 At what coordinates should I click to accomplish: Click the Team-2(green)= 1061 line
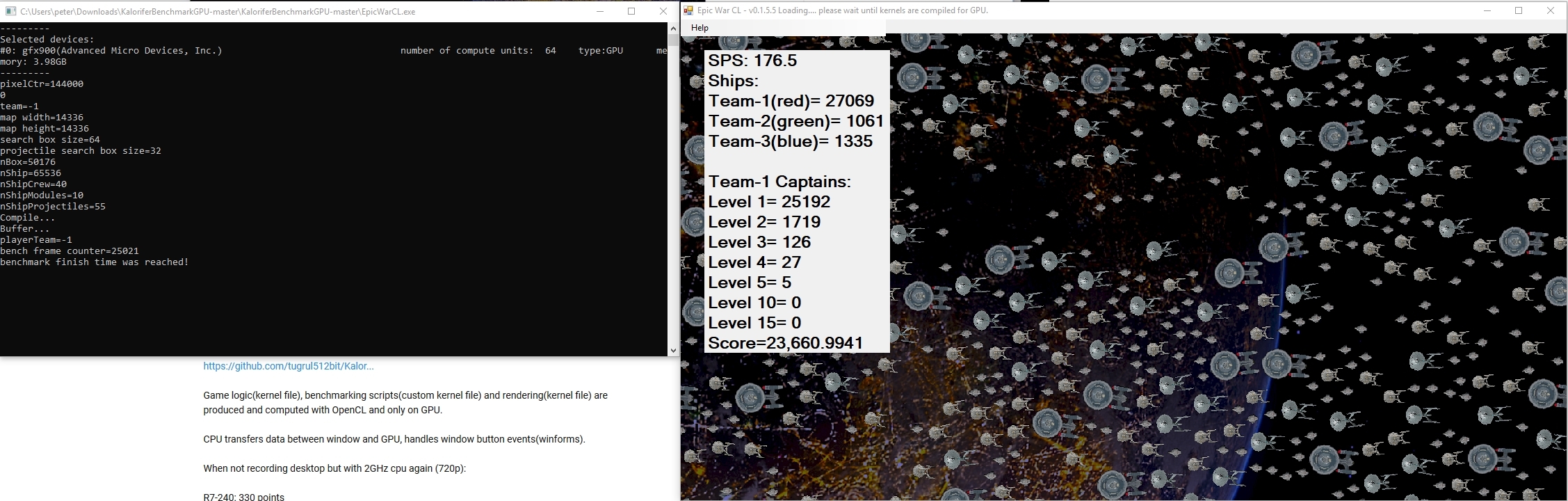click(x=796, y=121)
